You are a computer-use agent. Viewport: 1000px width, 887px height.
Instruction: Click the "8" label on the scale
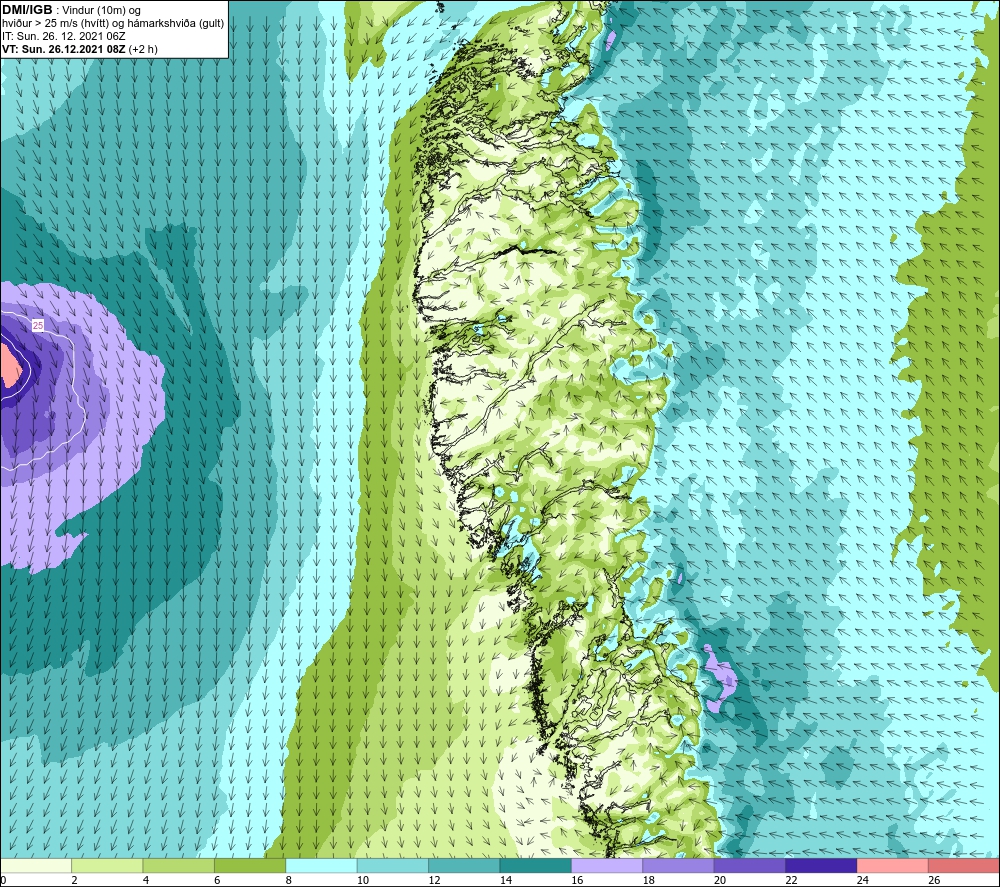tap(289, 880)
